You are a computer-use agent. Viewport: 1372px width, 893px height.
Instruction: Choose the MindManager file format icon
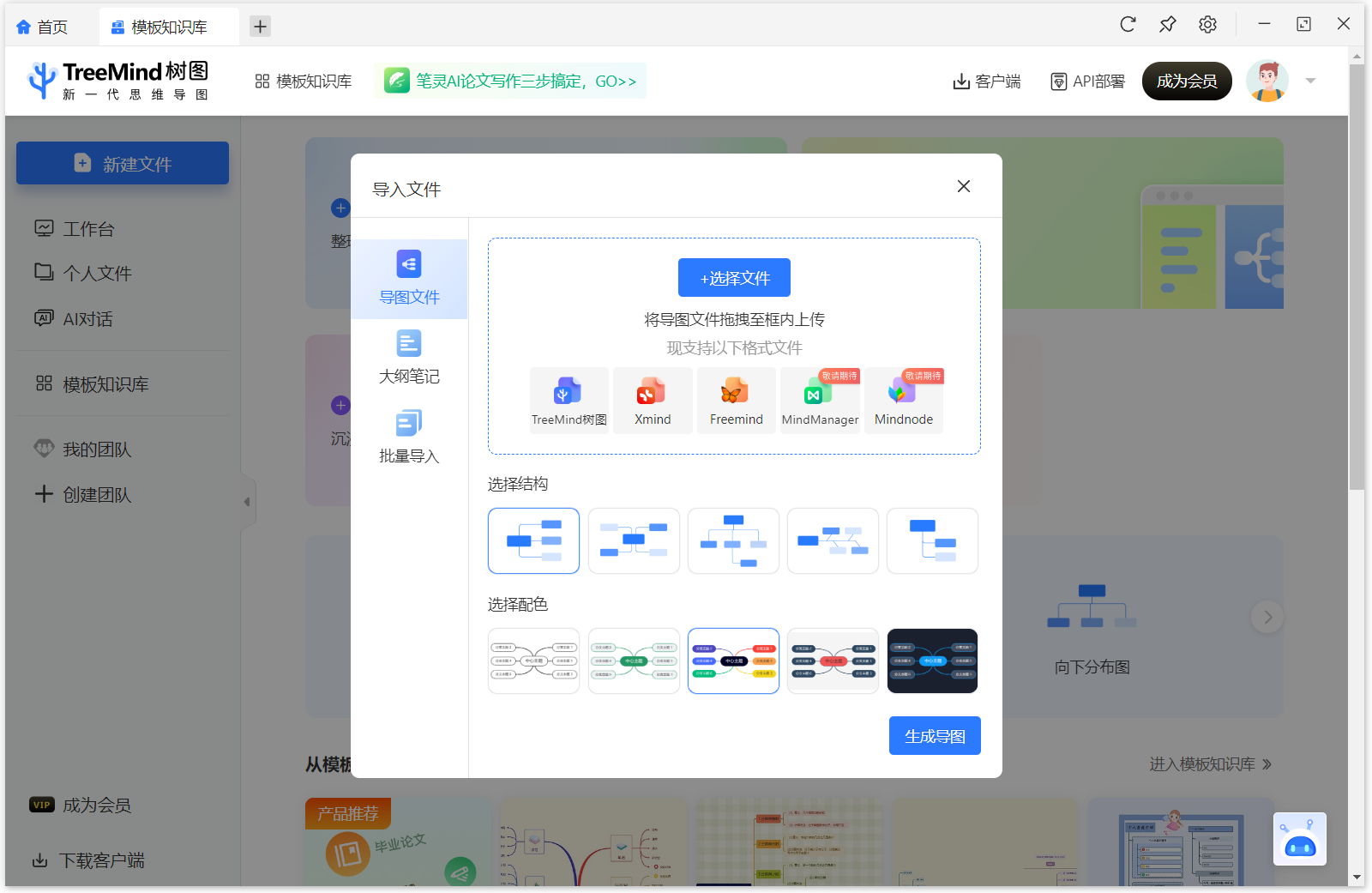820,401
